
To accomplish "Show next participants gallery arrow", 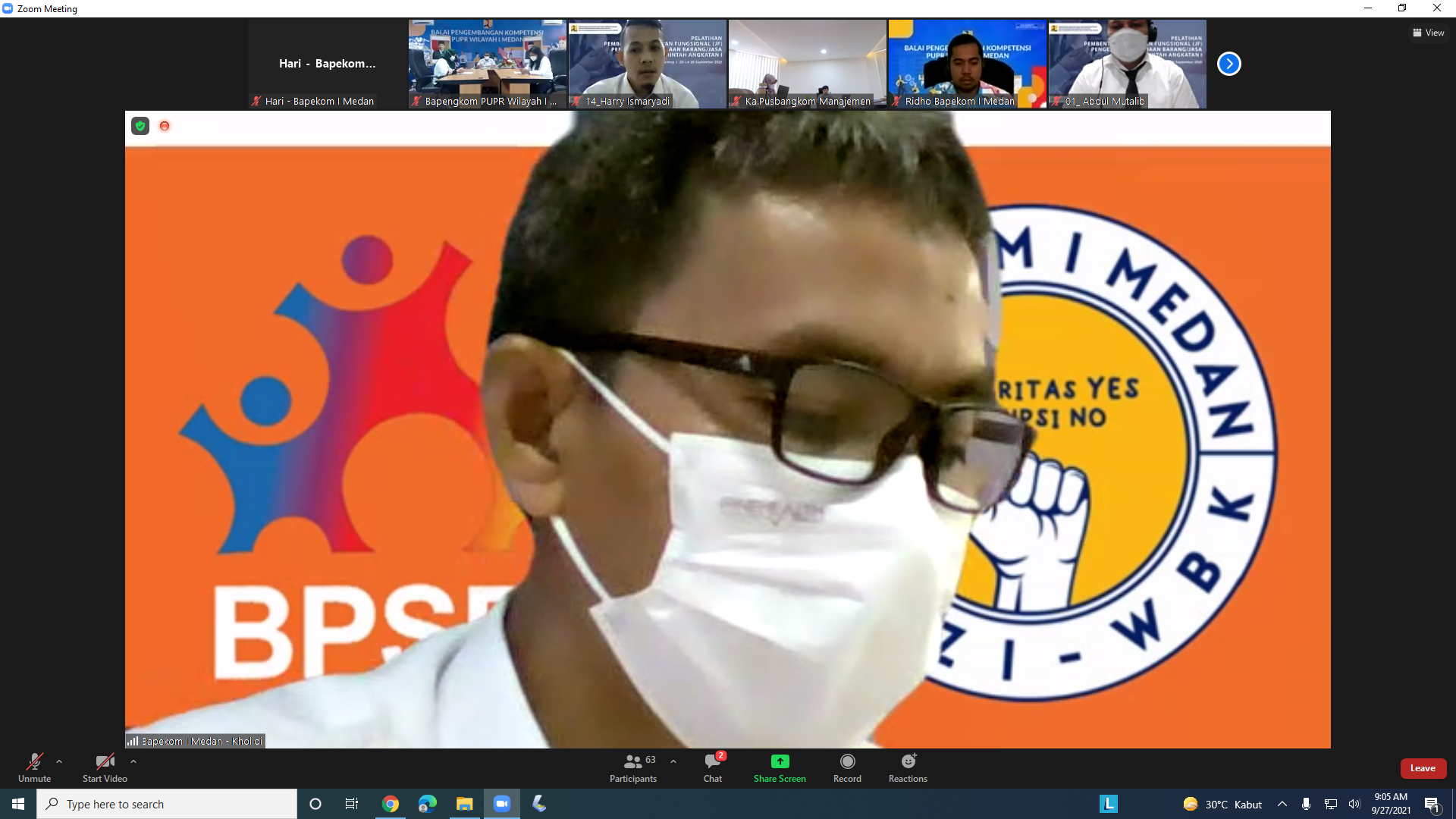I will (x=1228, y=64).
